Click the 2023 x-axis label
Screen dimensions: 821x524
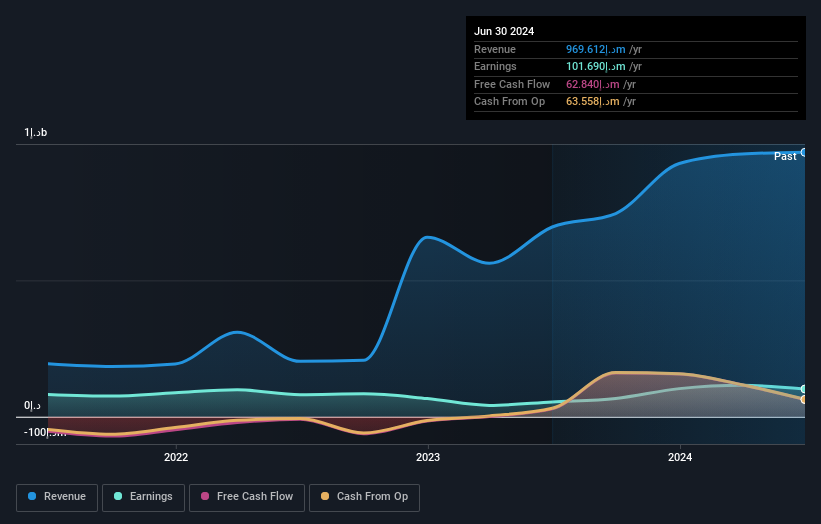pos(428,457)
